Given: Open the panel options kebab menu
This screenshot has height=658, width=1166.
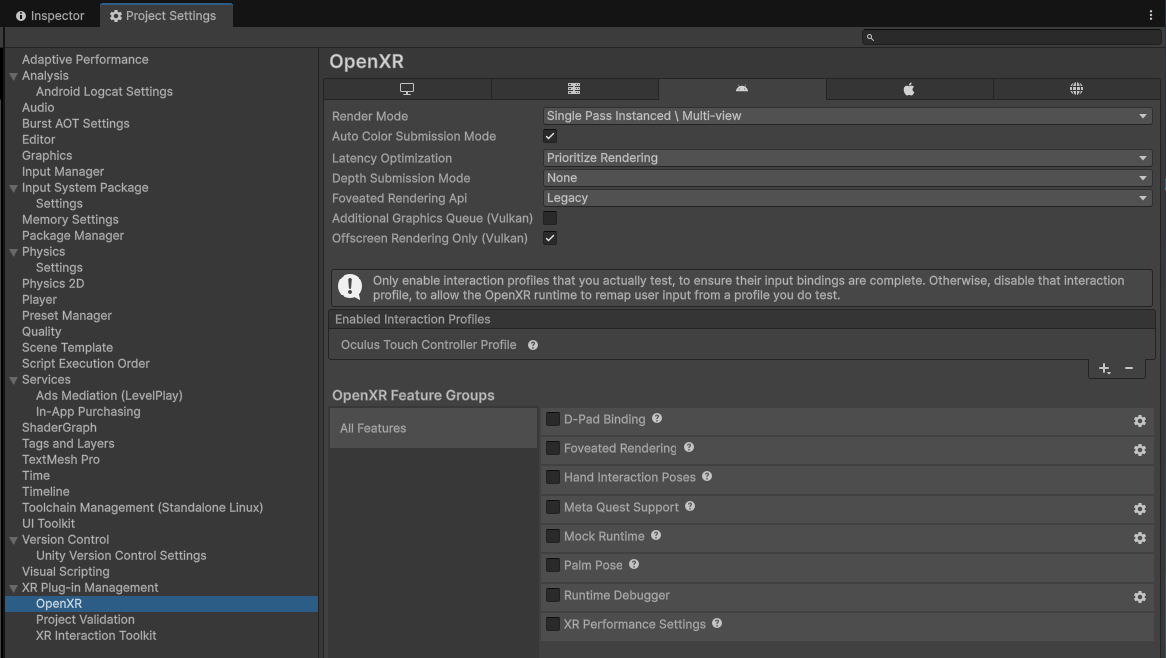Looking at the screenshot, I should point(1150,15).
